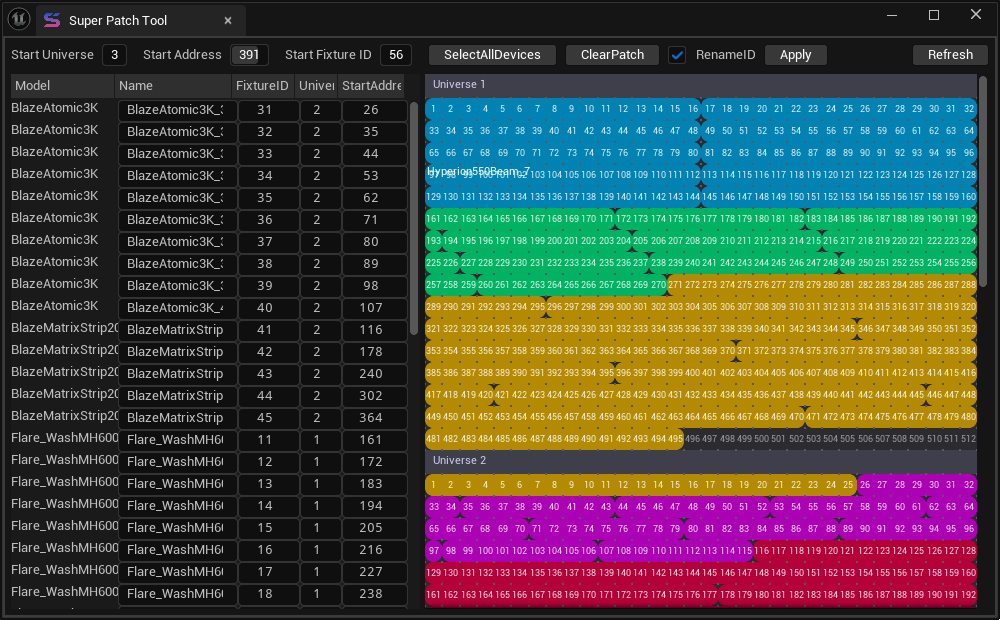Sort by the Model column header

pyautogui.click(x=62, y=85)
